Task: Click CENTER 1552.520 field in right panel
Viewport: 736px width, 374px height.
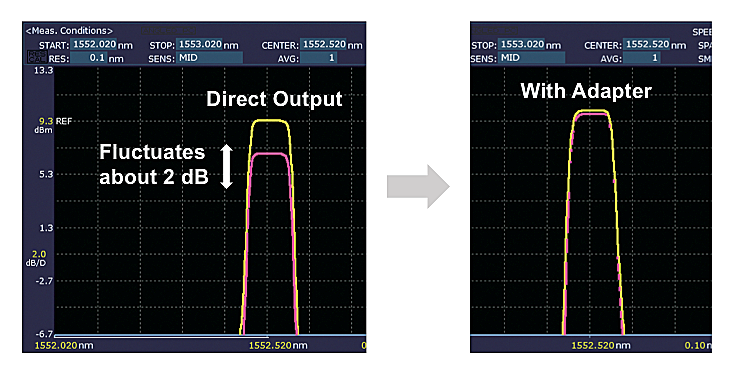Action: pos(647,45)
